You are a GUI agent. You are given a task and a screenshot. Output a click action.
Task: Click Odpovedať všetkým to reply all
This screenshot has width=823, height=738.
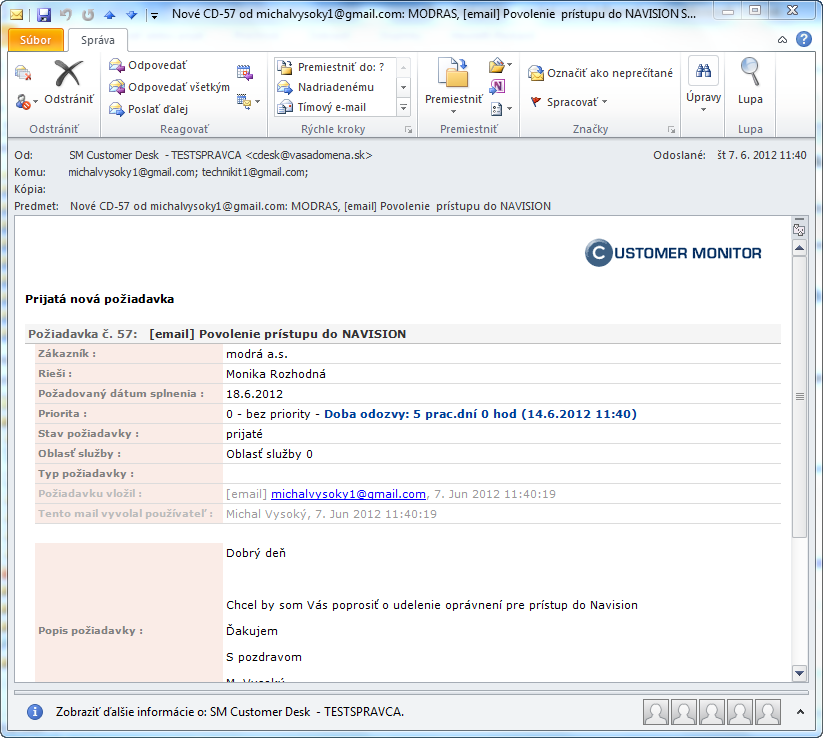tap(169, 87)
